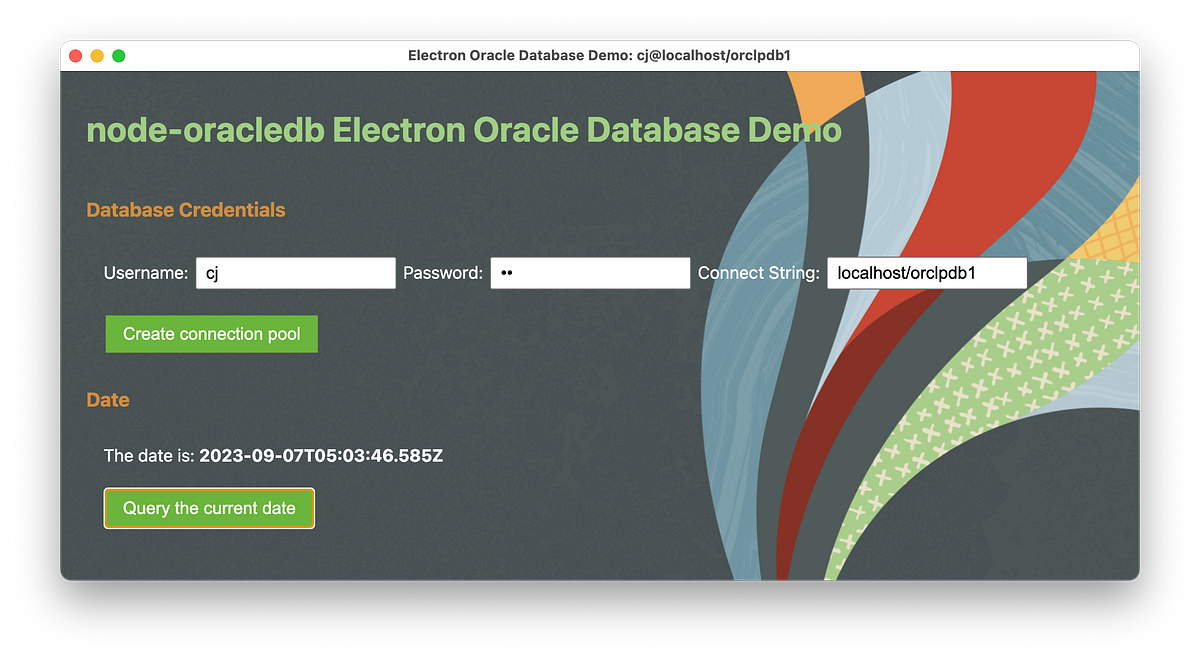Click the Username label
Image resolution: width=1200 pixels, height=660 pixels.
(x=146, y=272)
